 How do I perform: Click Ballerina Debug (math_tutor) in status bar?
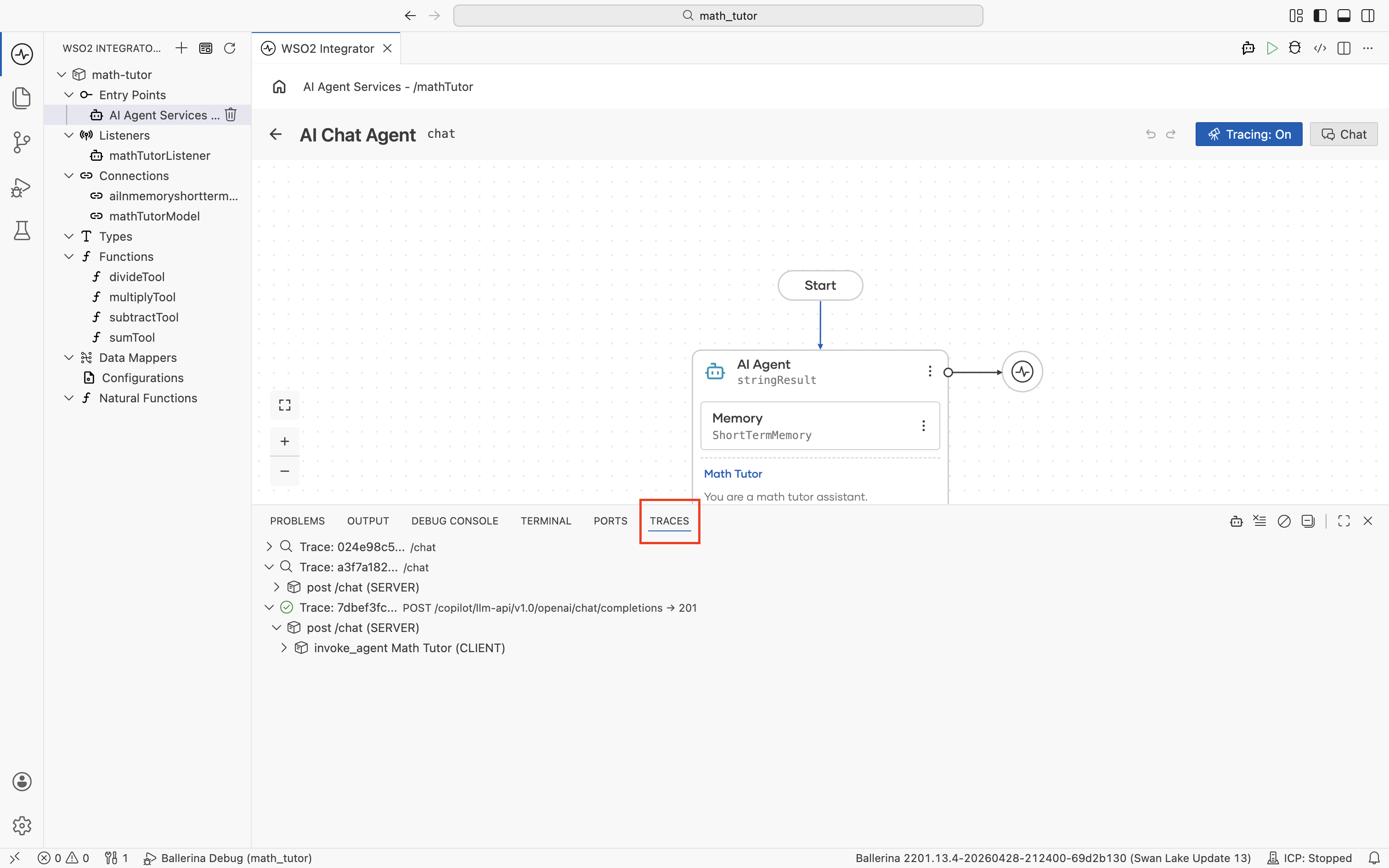pos(228,858)
